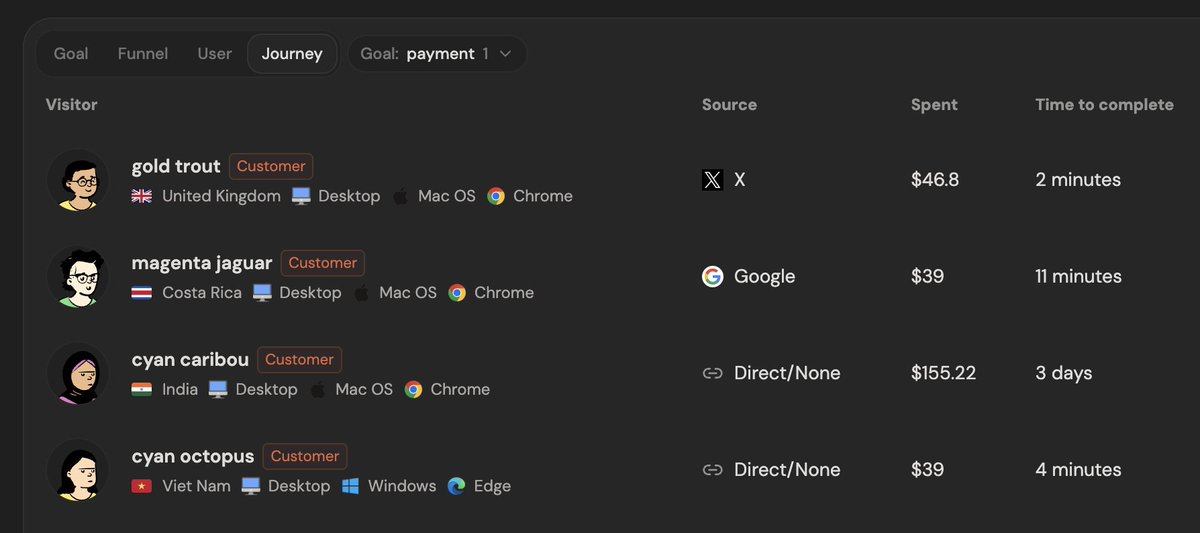The height and width of the screenshot is (533, 1200).
Task: Open cyan octopus visitor name
Action: tap(193, 456)
